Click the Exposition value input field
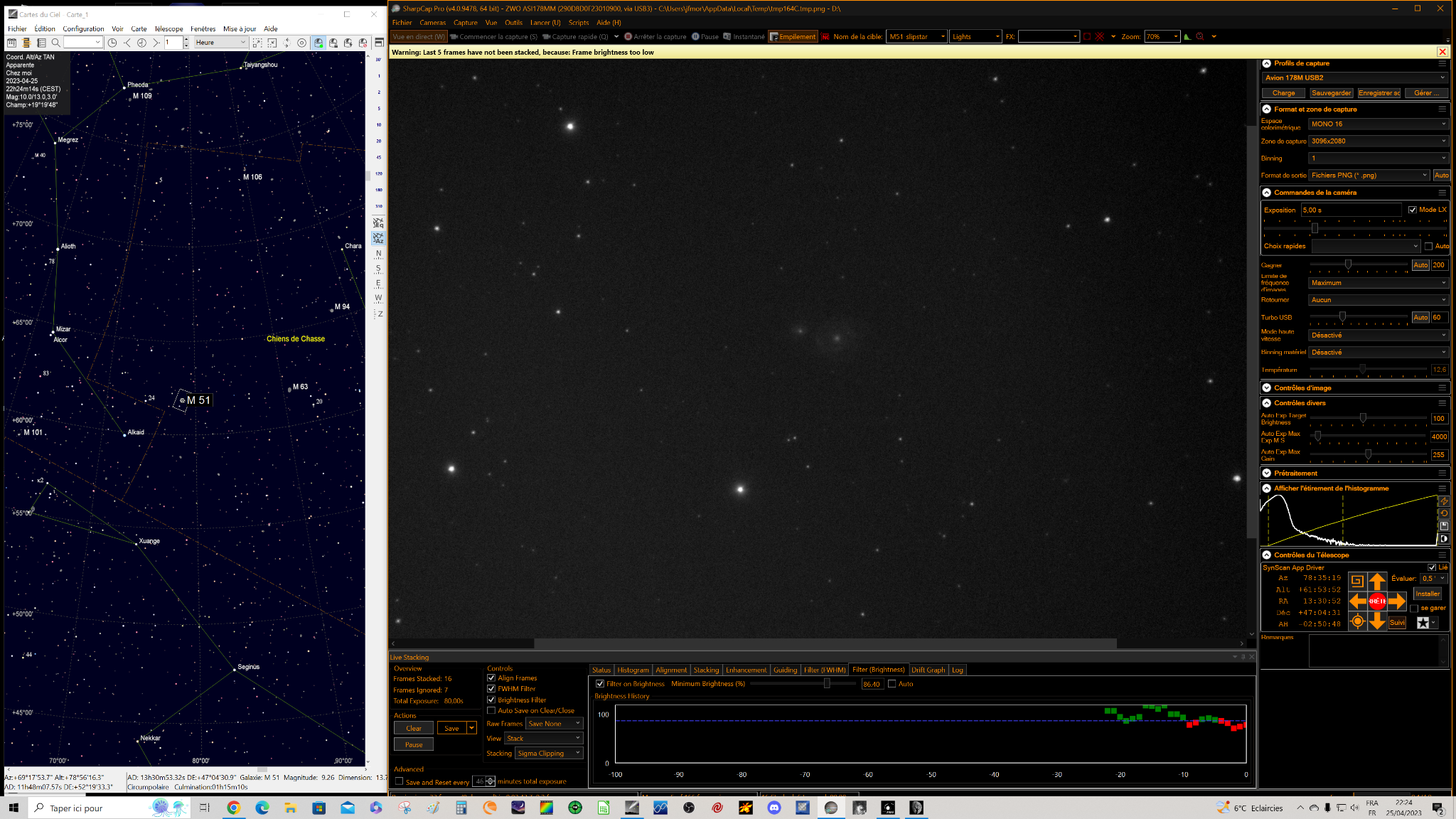The height and width of the screenshot is (819, 1456). [1351, 210]
